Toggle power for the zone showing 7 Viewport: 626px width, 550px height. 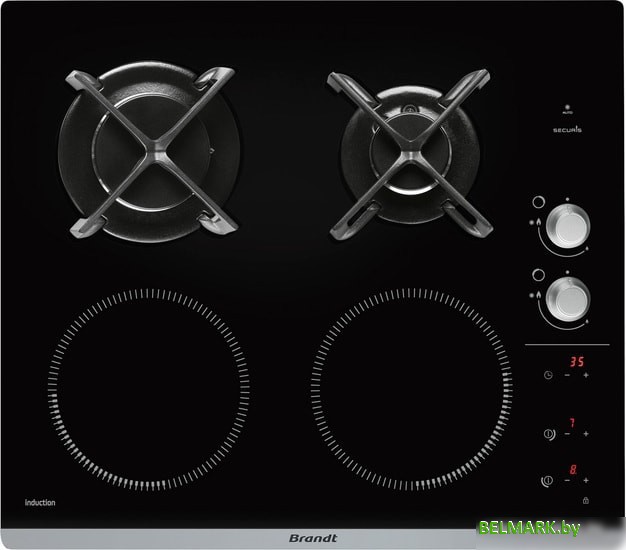pyautogui.click(x=548, y=434)
